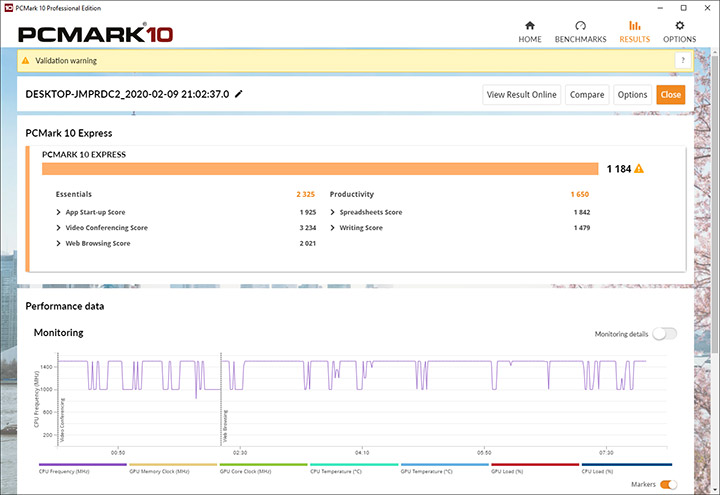Image resolution: width=720 pixels, height=495 pixels.
Task: Open the Results tab
Action: (635, 32)
